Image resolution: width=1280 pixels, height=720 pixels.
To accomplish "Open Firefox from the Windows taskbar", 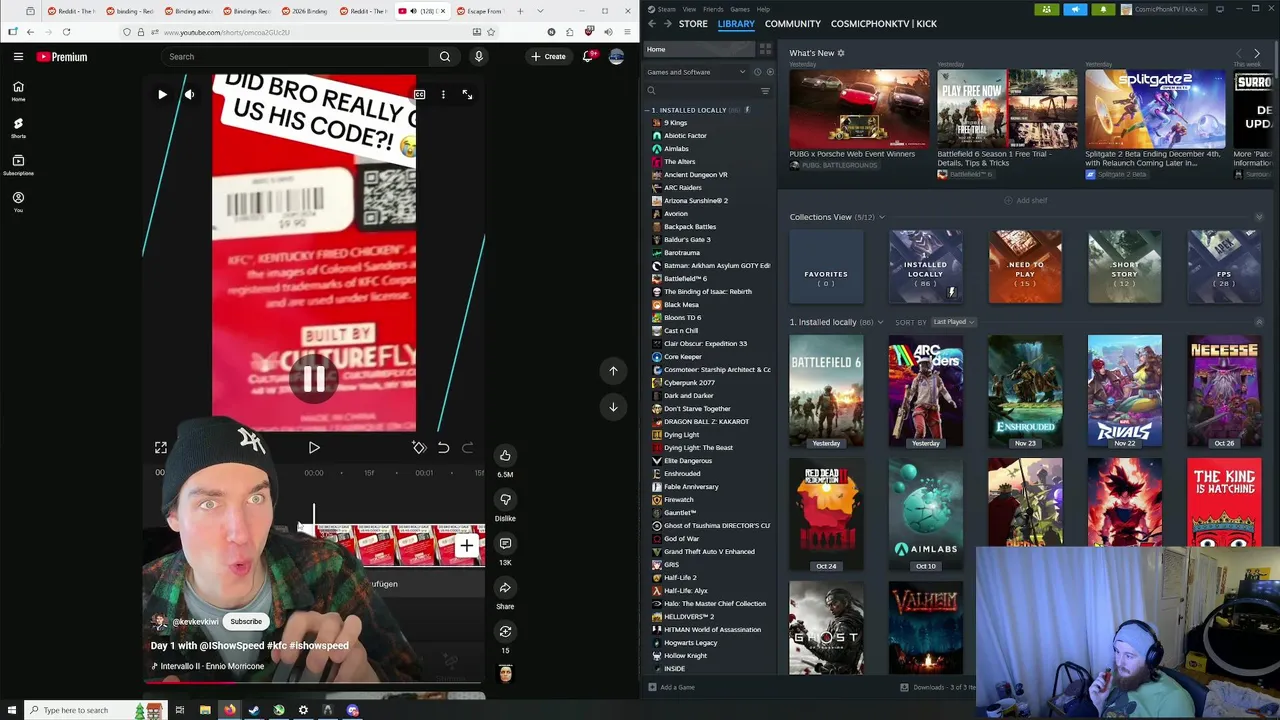I will (229, 710).
